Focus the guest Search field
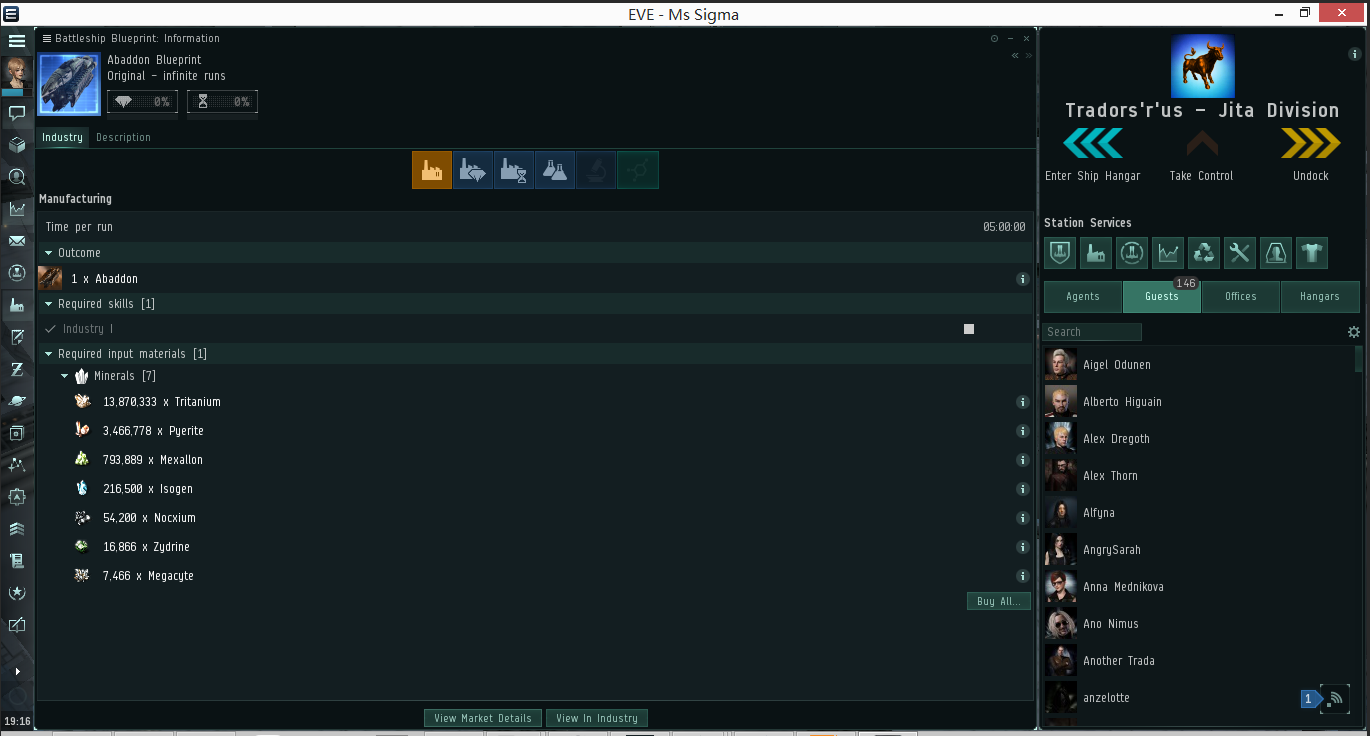 click(1092, 332)
